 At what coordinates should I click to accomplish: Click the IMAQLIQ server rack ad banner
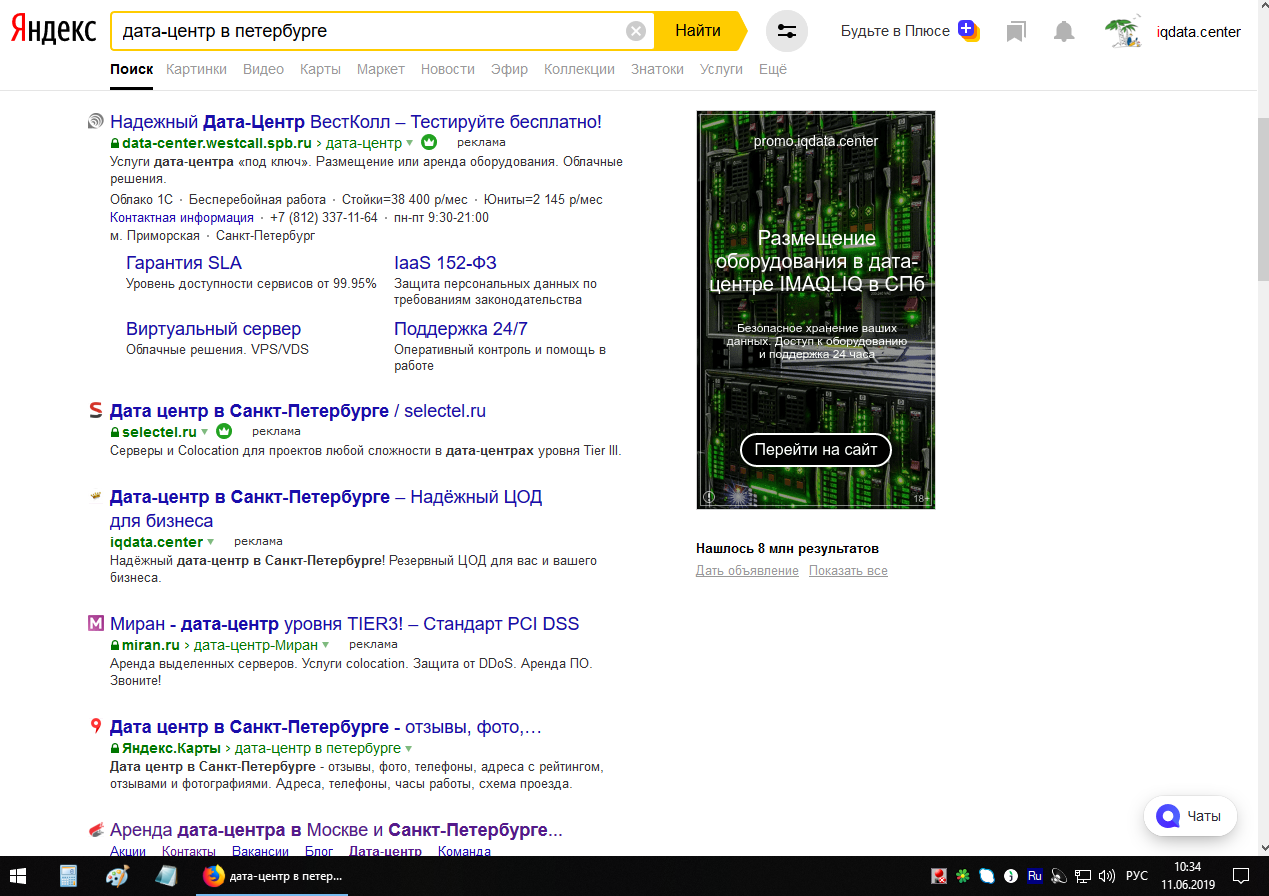pos(816,310)
